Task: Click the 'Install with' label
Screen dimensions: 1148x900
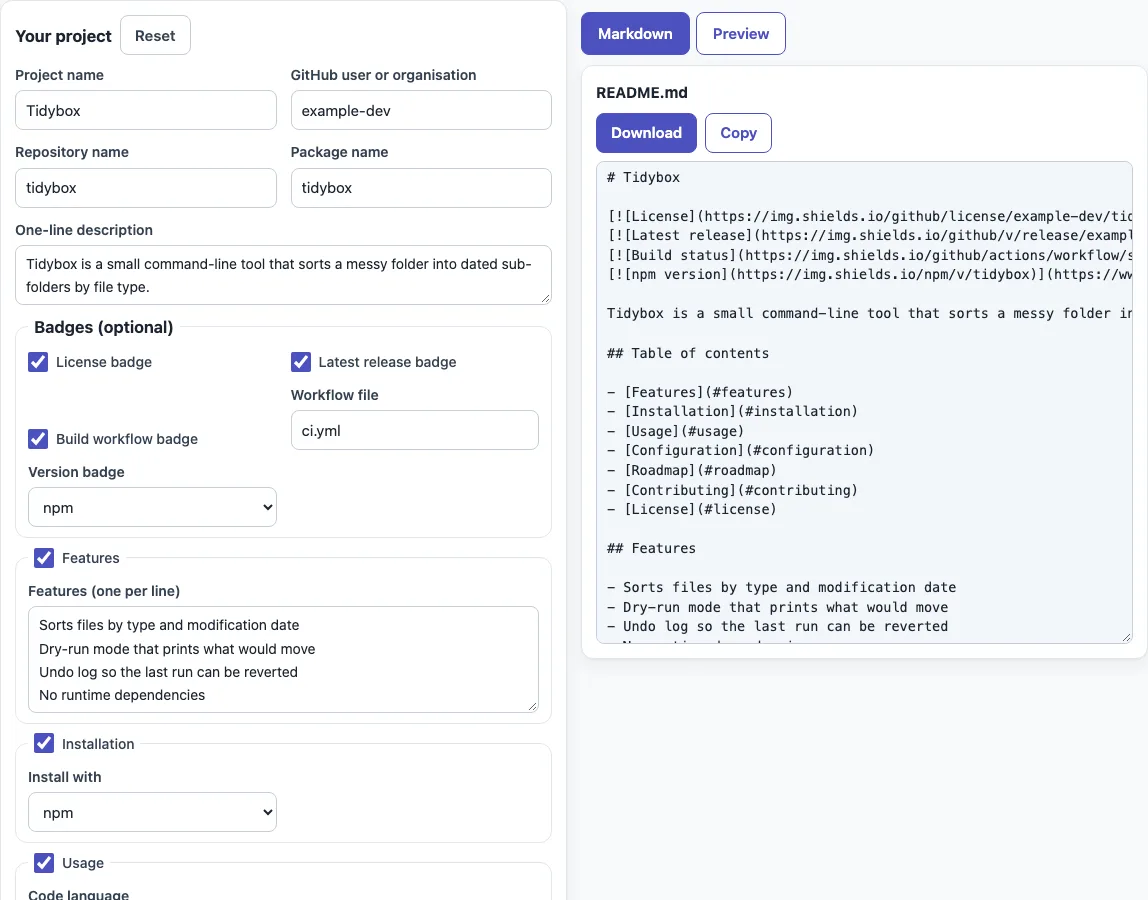Action: [x=64, y=777]
